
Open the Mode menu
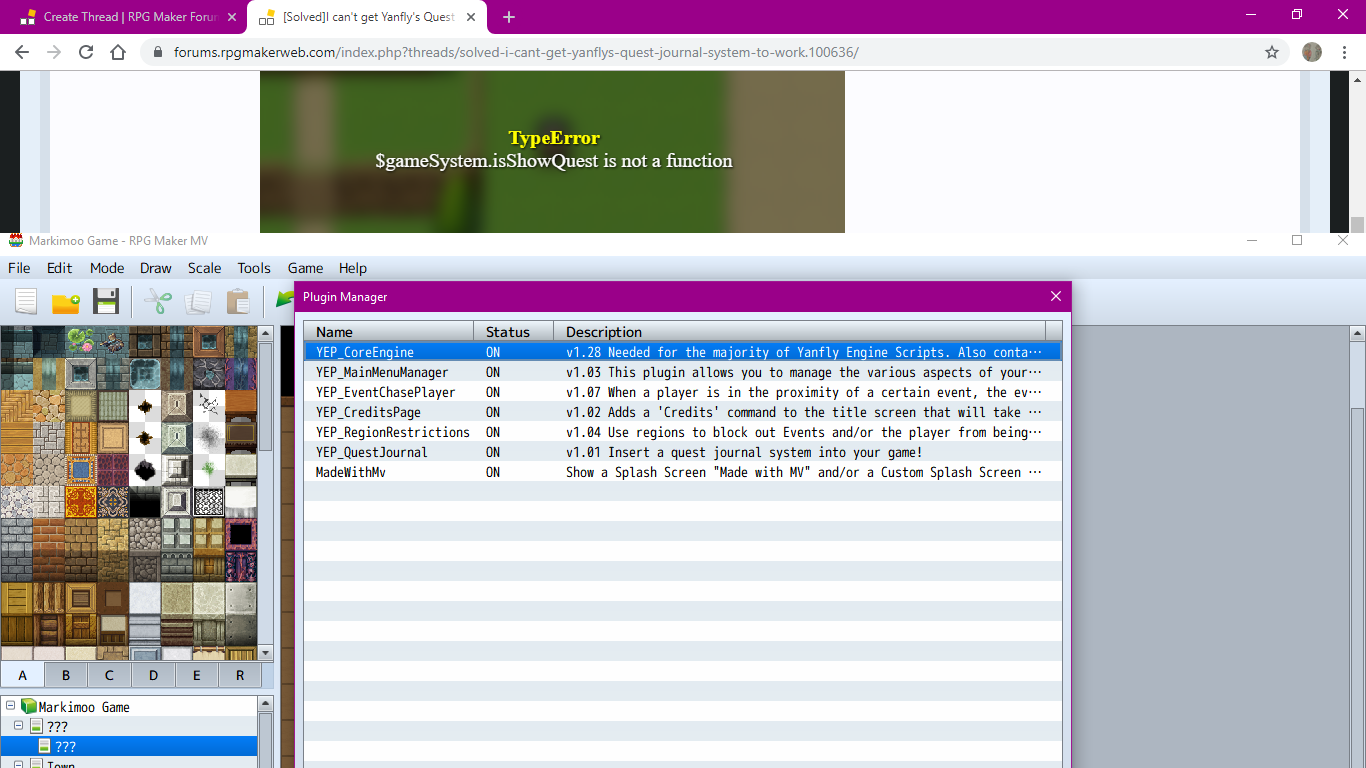pyautogui.click(x=107, y=268)
